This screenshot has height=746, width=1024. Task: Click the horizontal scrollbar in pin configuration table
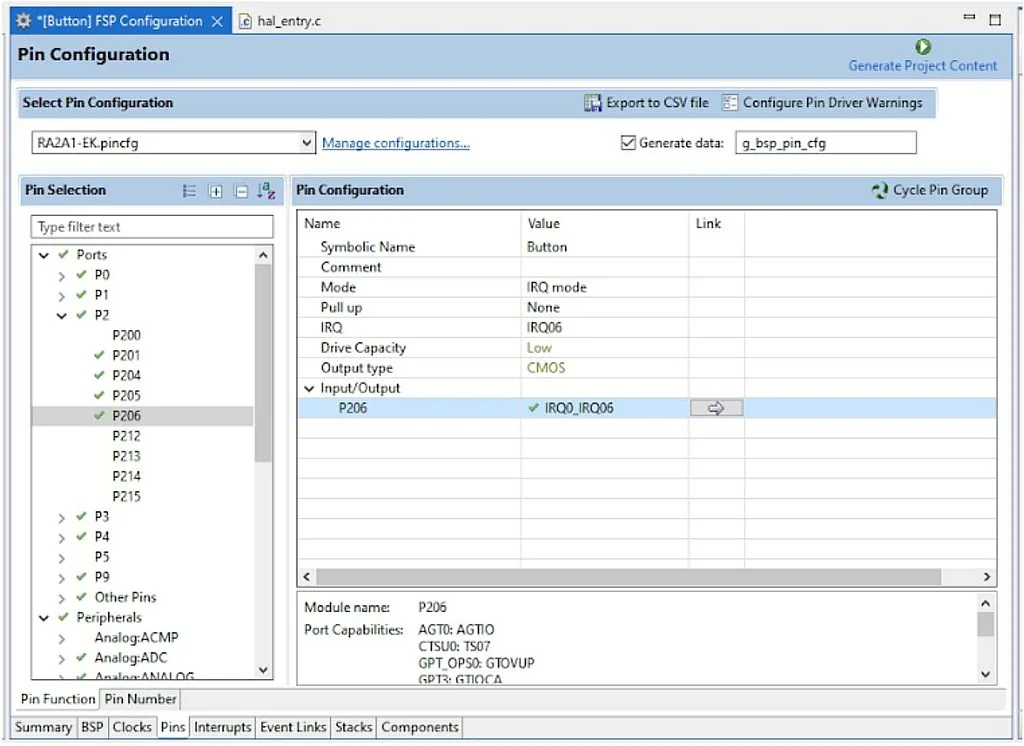[x=630, y=577]
